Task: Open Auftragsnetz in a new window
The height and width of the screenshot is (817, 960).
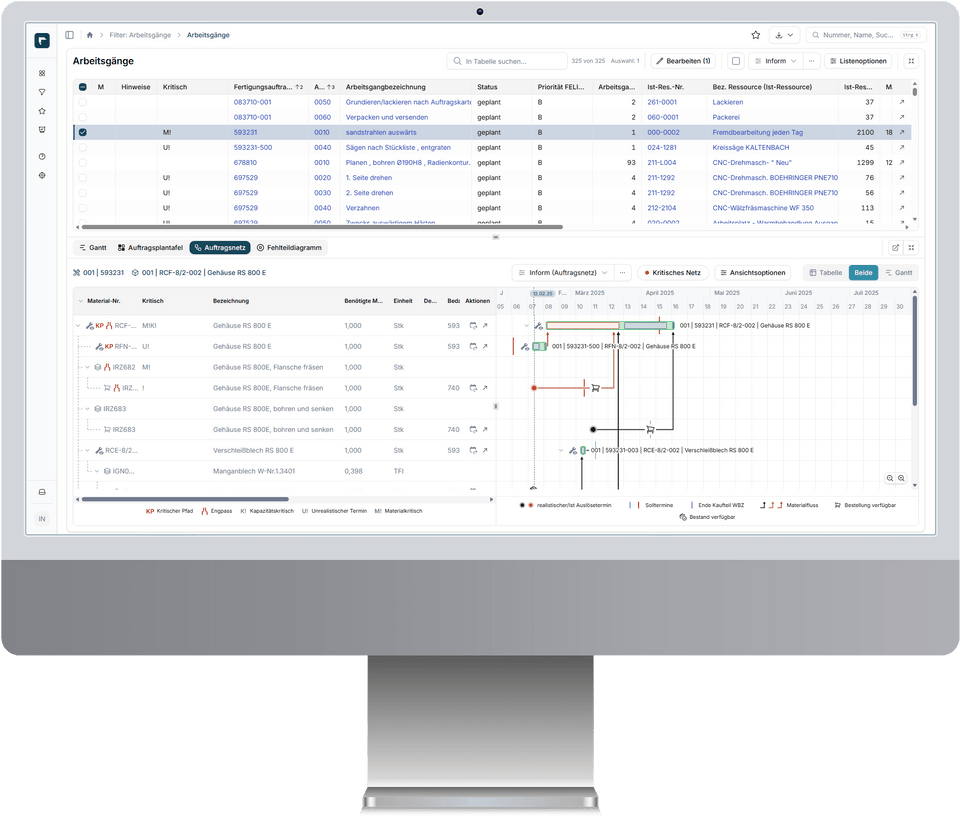Action: [x=895, y=247]
